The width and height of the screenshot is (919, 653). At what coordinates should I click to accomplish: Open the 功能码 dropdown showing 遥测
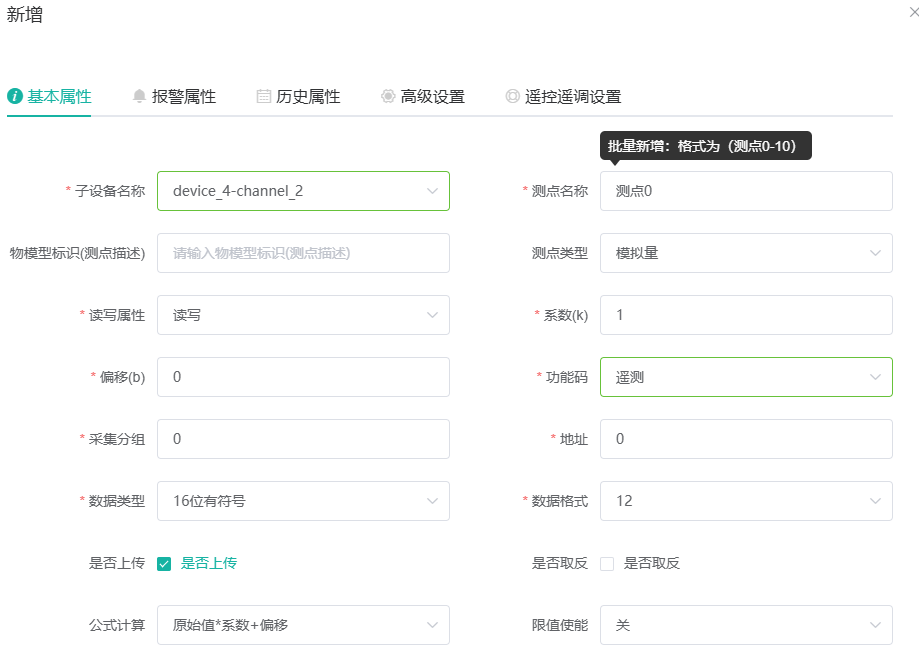coord(746,377)
